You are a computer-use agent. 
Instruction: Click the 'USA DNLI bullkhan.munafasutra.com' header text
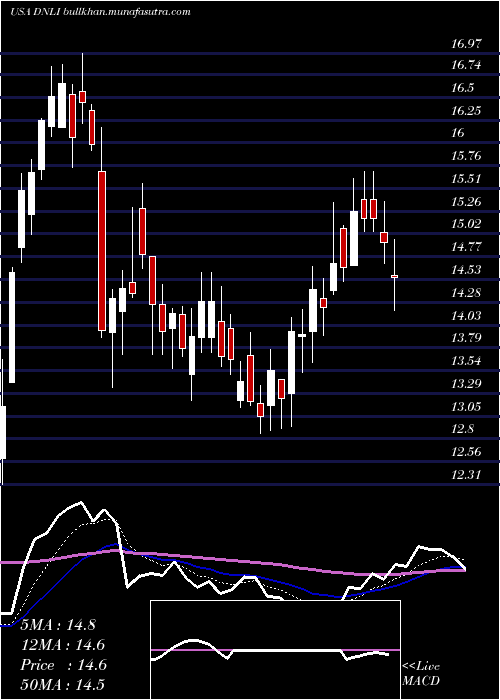coord(100,12)
